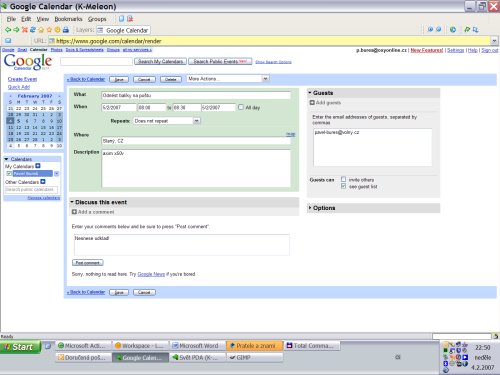Switch to GIMP in the taskbar
The height and width of the screenshot is (375, 500).
[255, 358]
